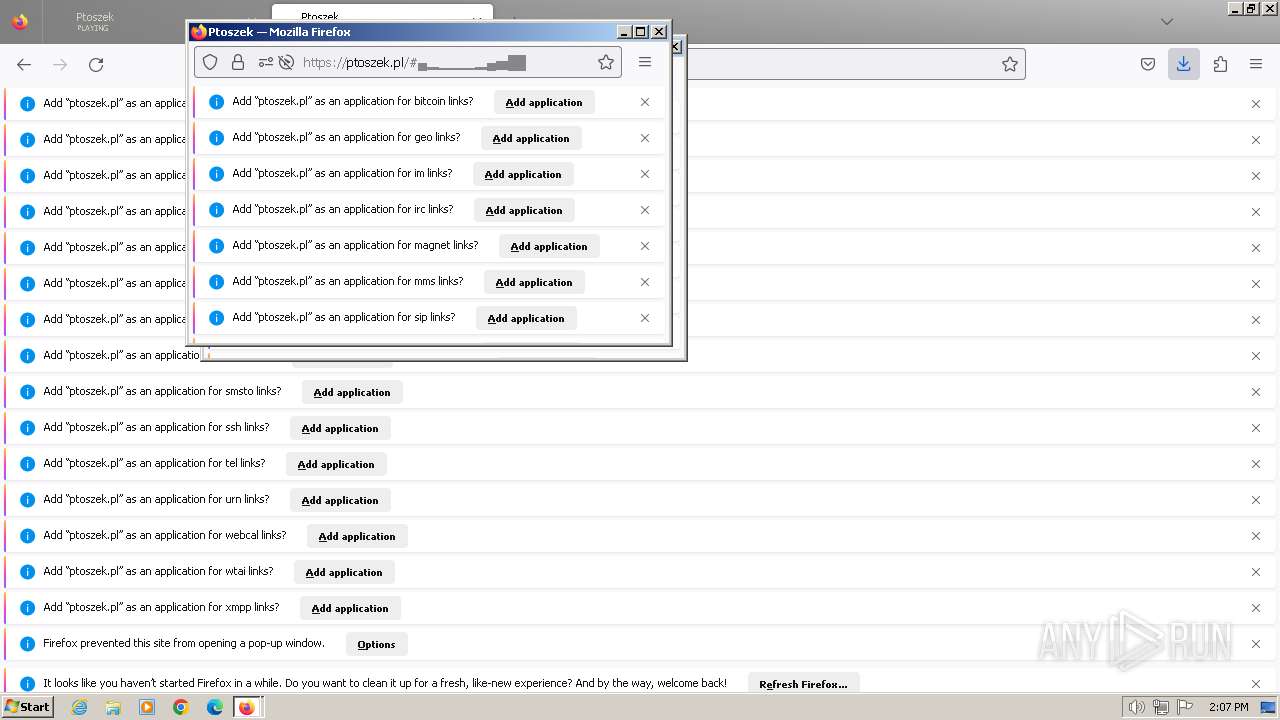Add application for urn links

click(x=340, y=500)
